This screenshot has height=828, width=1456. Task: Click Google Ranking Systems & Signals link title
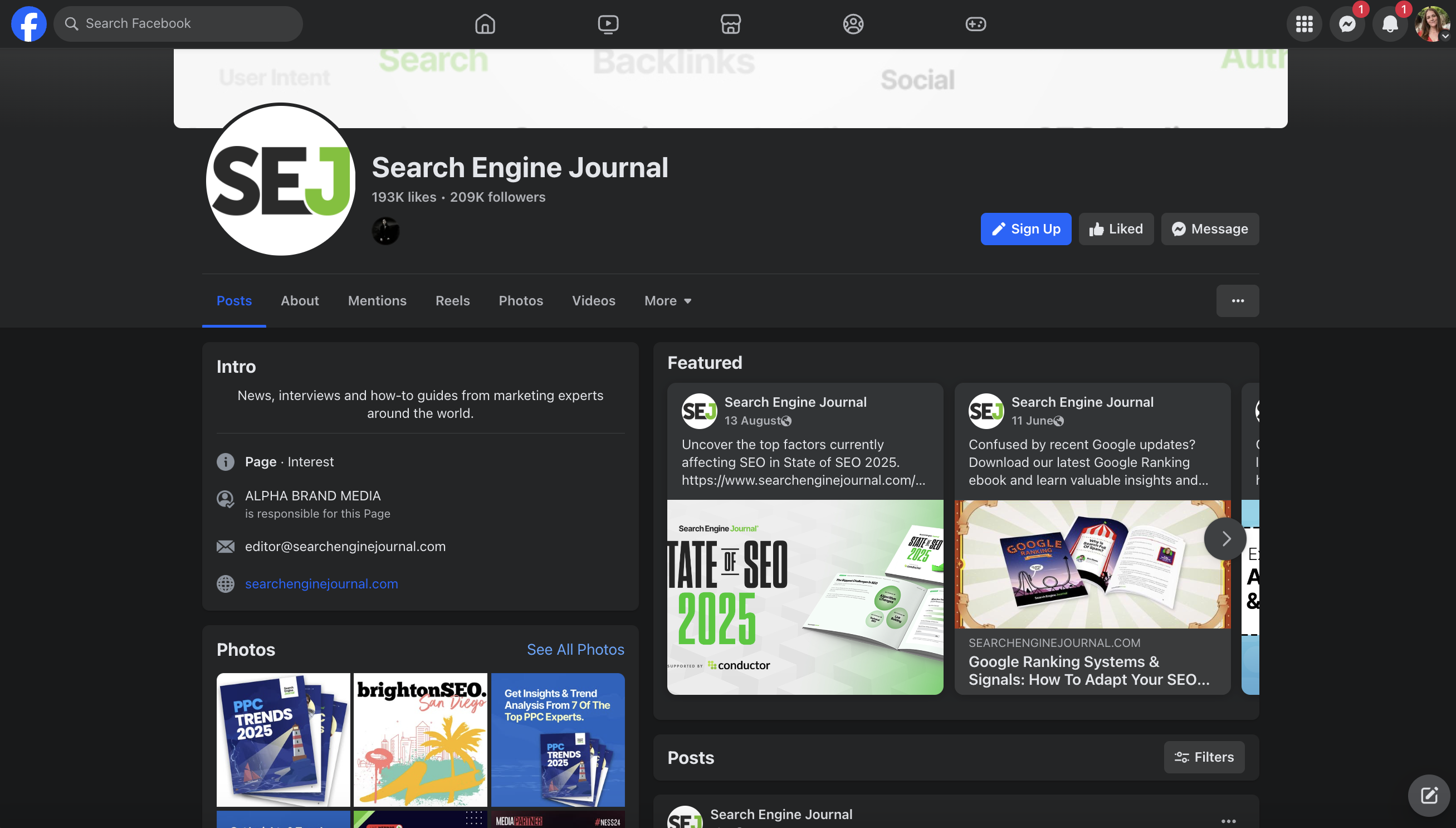[x=1089, y=670]
